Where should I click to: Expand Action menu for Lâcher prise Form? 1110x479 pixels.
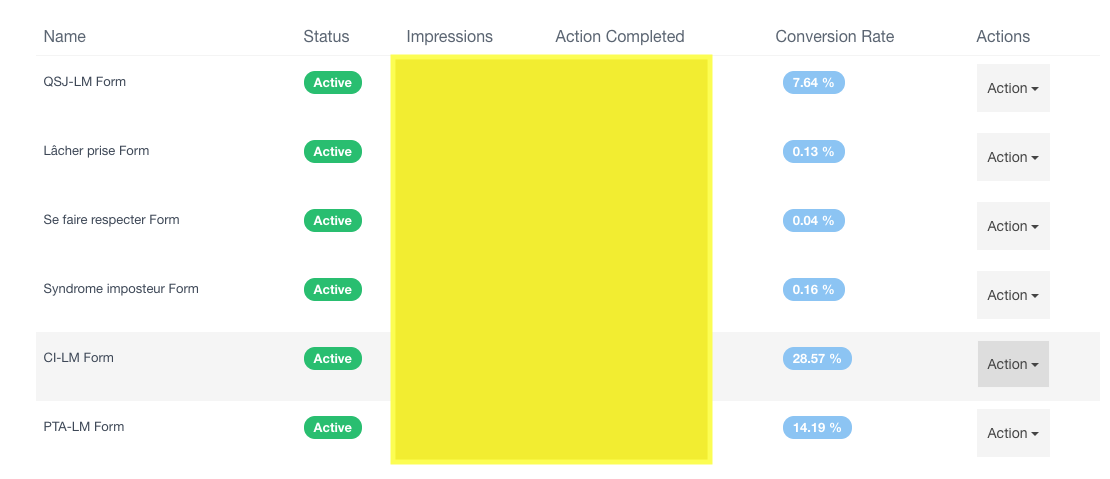pos(1013,157)
